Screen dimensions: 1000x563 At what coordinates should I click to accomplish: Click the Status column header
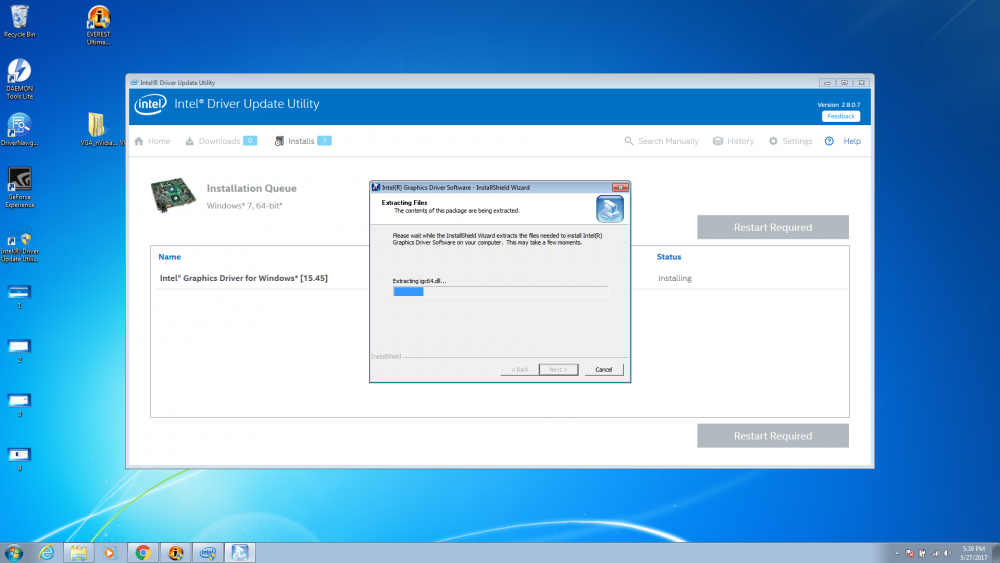[669, 256]
